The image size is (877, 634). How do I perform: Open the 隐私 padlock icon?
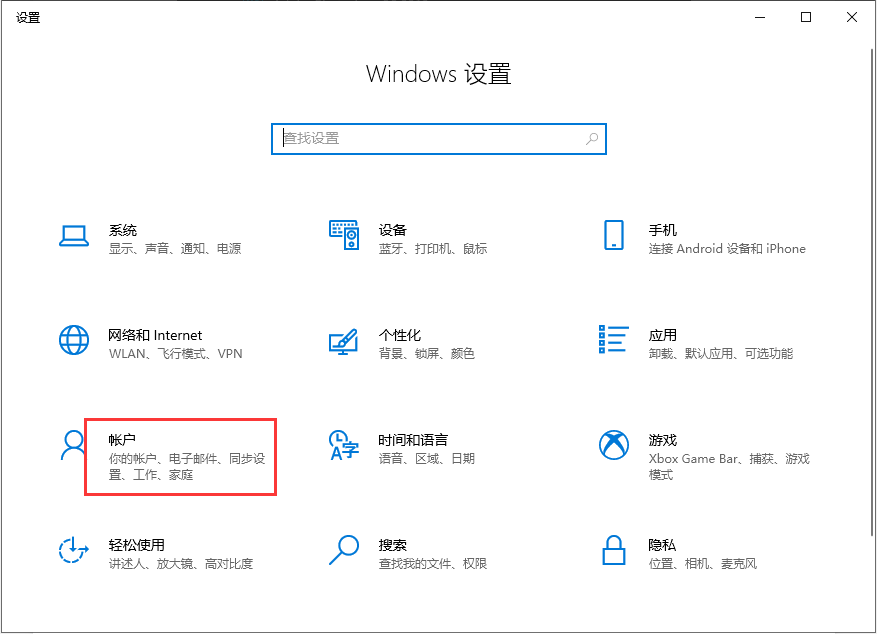click(x=614, y=550)
